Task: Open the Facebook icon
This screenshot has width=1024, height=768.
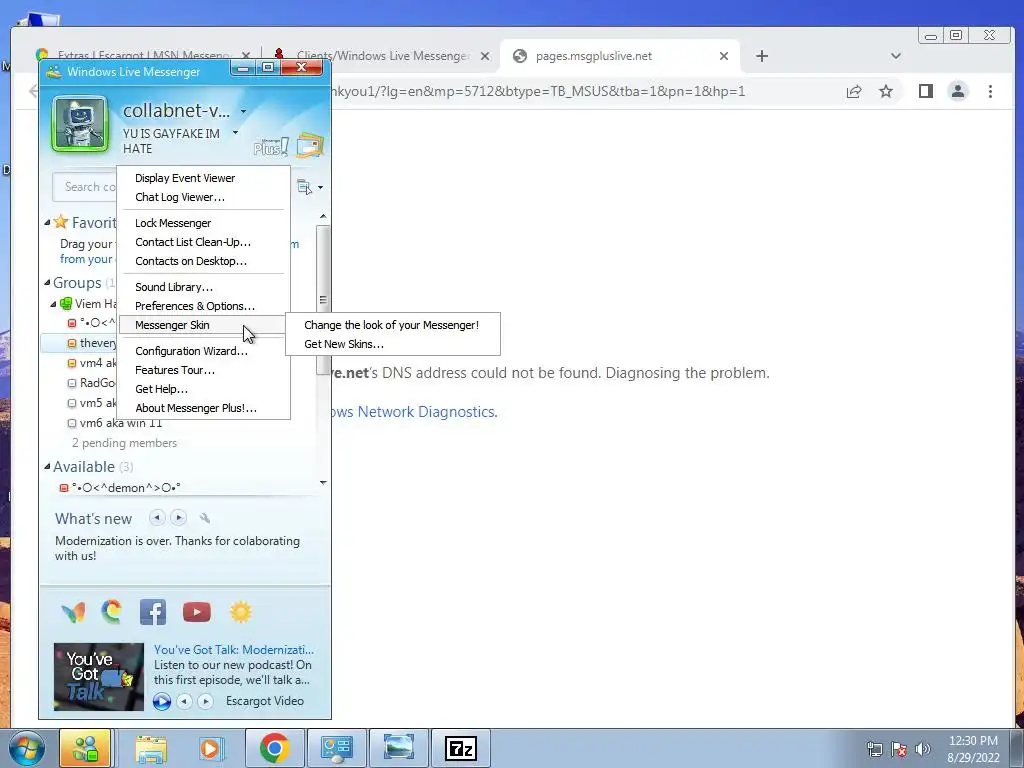Action: click(153, 612)
